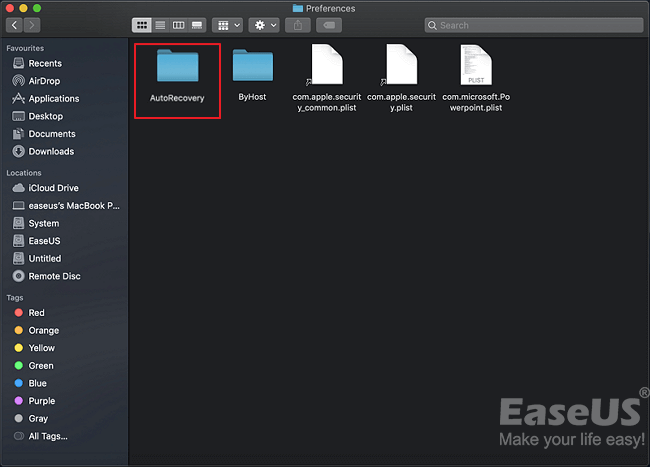650x467 pixels.
Task: Click the ByHost folder name label
Action: click(x=252, y=97)
